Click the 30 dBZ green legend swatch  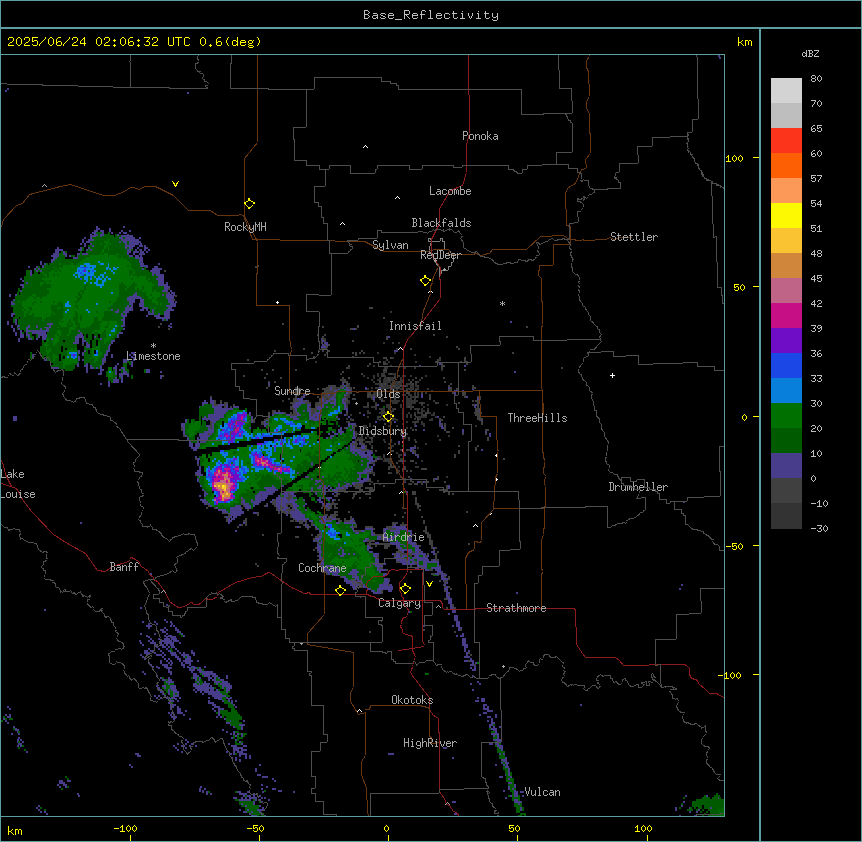tap(786, 416)
